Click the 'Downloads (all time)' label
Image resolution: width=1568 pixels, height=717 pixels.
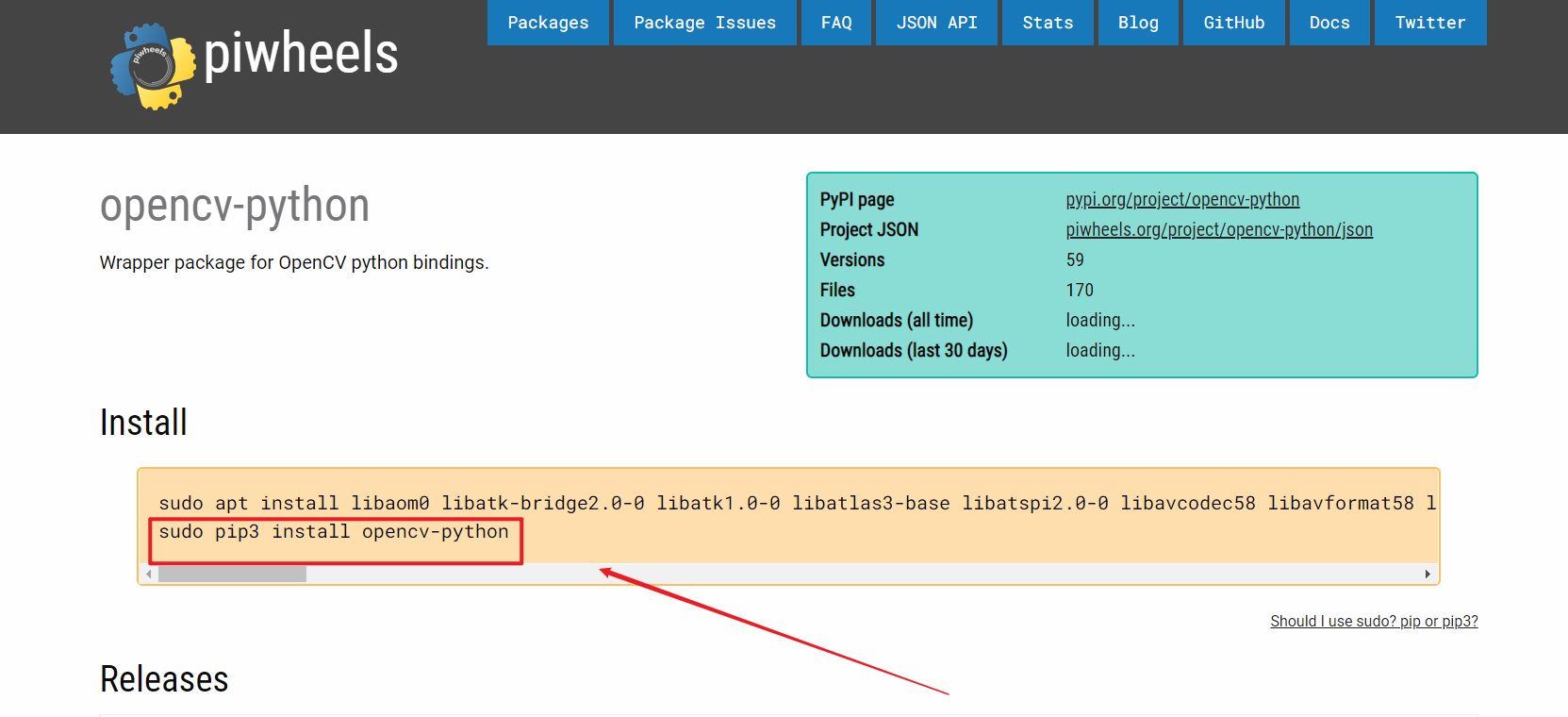tap(897, 320)
